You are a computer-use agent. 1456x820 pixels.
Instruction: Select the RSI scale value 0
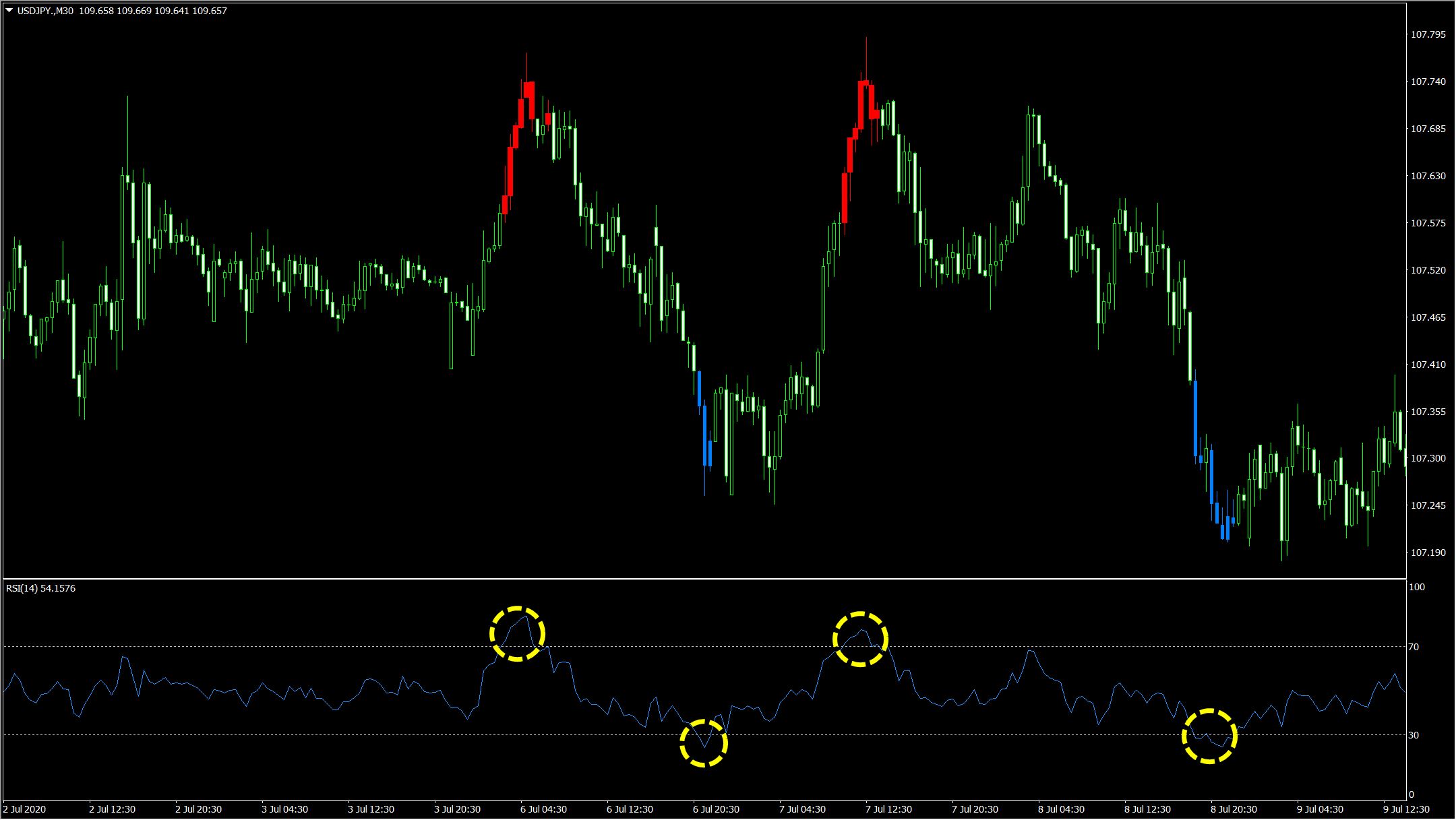click(x=1412, y=794)
